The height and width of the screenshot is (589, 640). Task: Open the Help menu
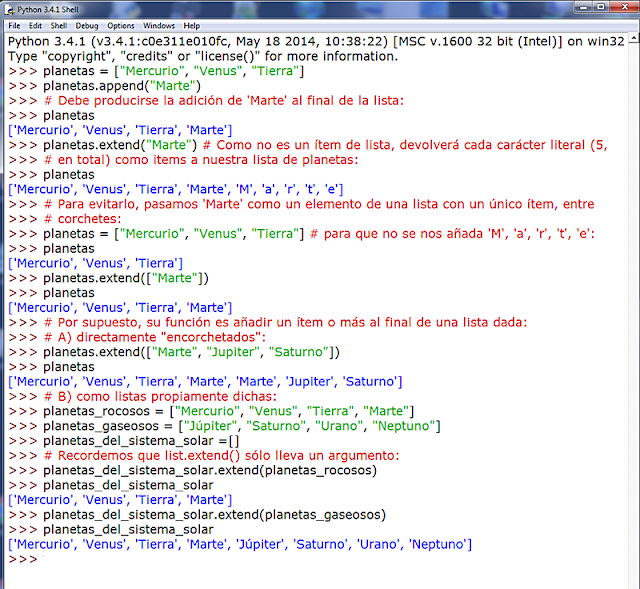191,26
